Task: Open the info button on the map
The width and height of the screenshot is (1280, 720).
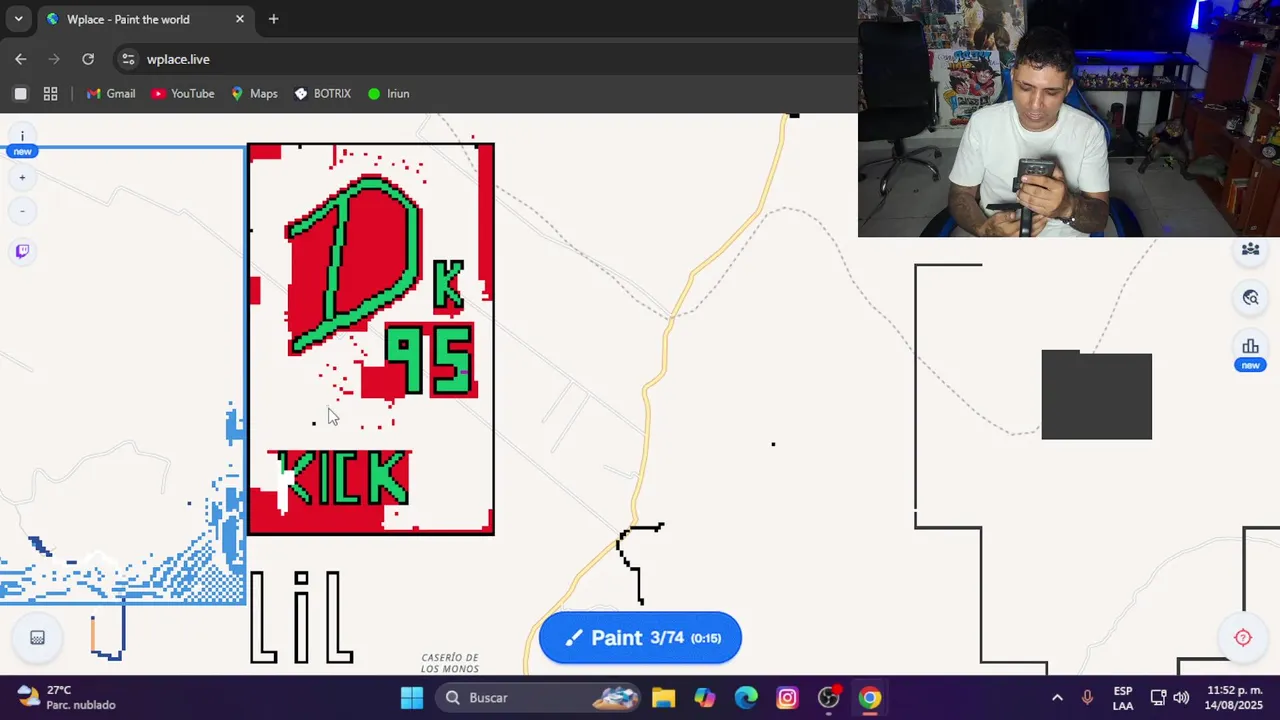Action: point(22,136)
